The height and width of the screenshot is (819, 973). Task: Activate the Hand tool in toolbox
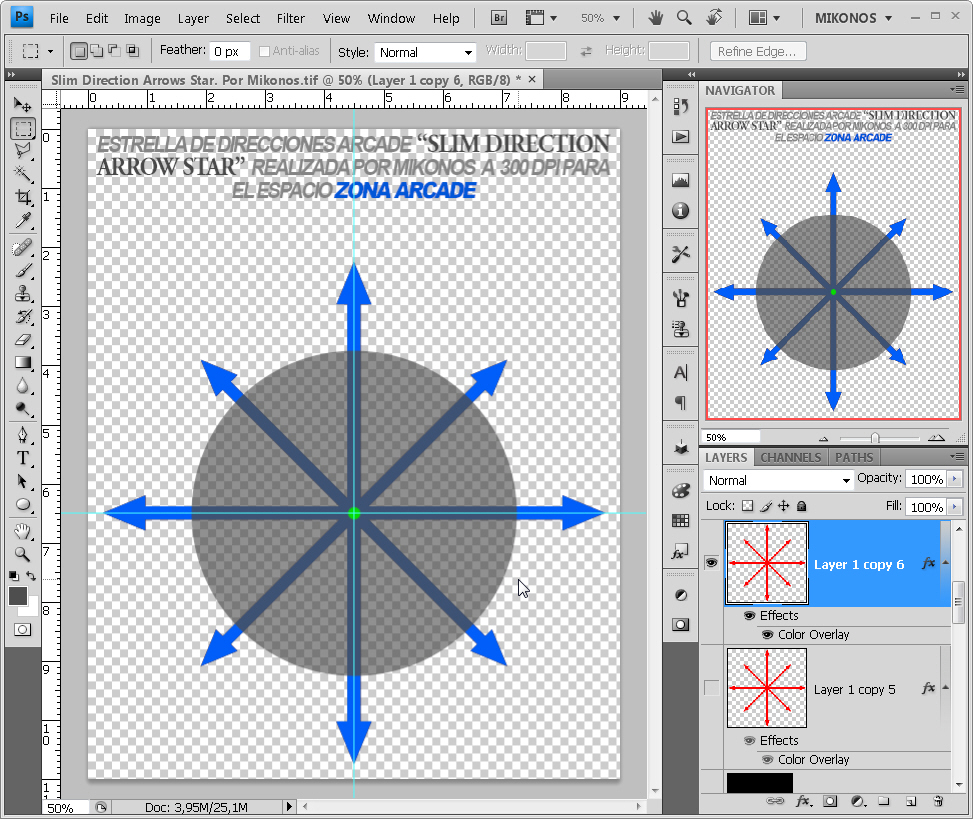click(23, 531)
